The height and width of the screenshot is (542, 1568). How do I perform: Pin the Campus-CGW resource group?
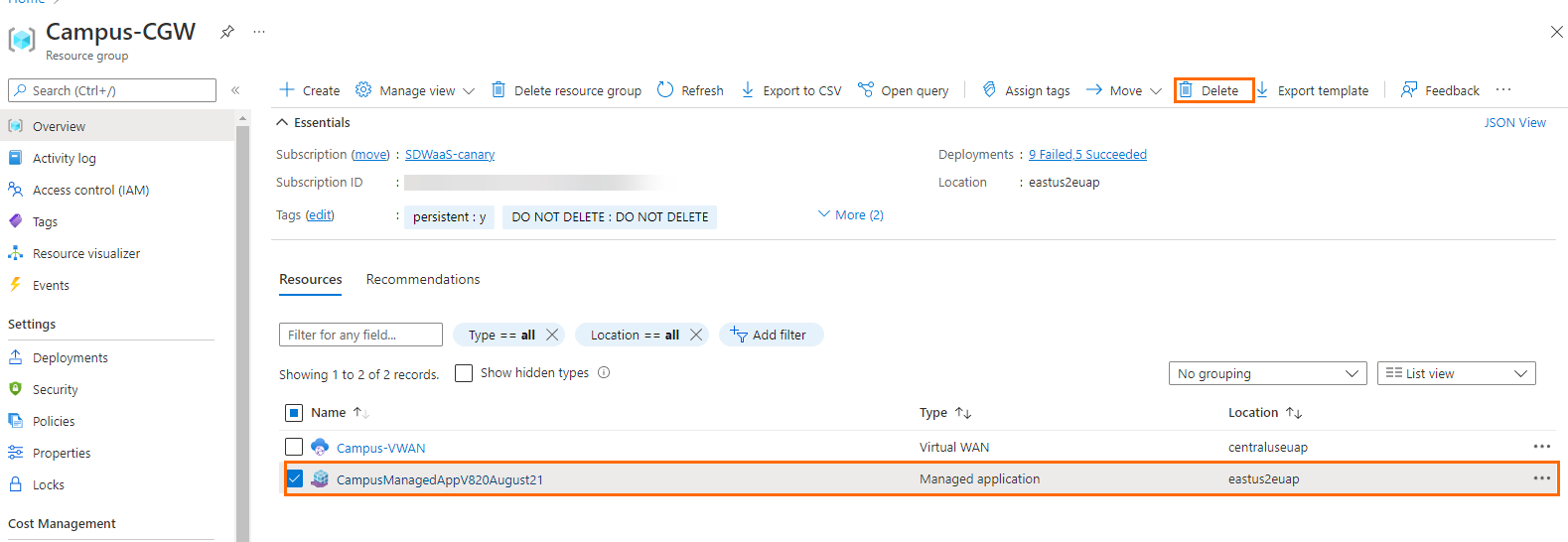click(x=227, y=32)
